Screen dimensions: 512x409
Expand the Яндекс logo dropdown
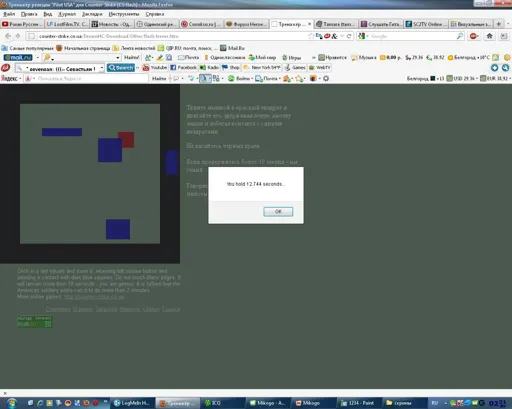(20, 78)
